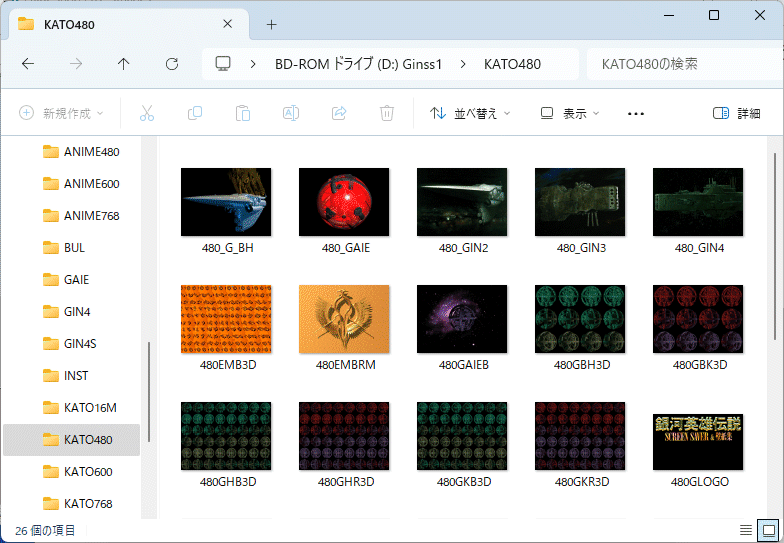Click the forward navigation arrow
This screenshot has width=784, height=543.
(x=76, y=64)
